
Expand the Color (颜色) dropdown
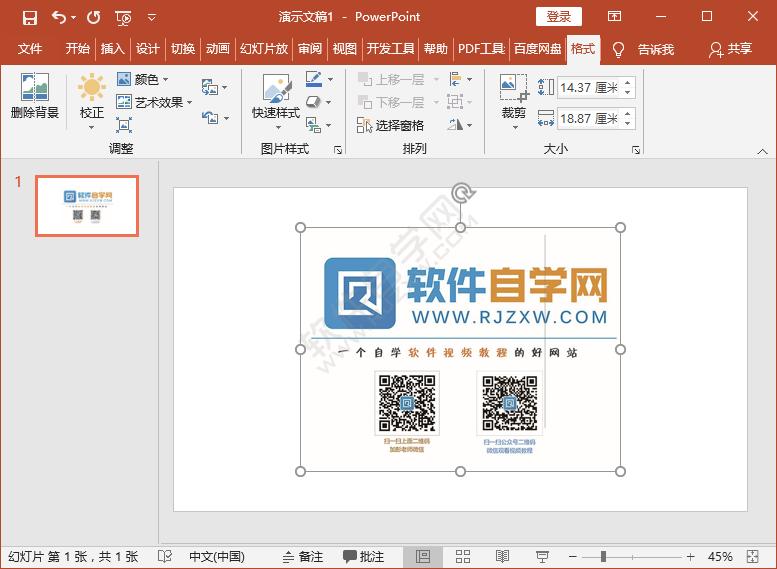(143, 79)
